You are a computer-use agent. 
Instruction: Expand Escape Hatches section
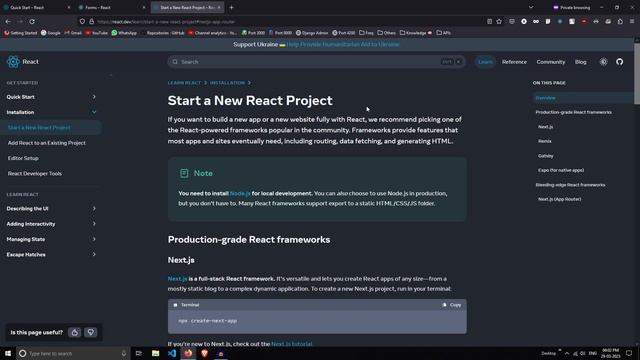[94, 254]
